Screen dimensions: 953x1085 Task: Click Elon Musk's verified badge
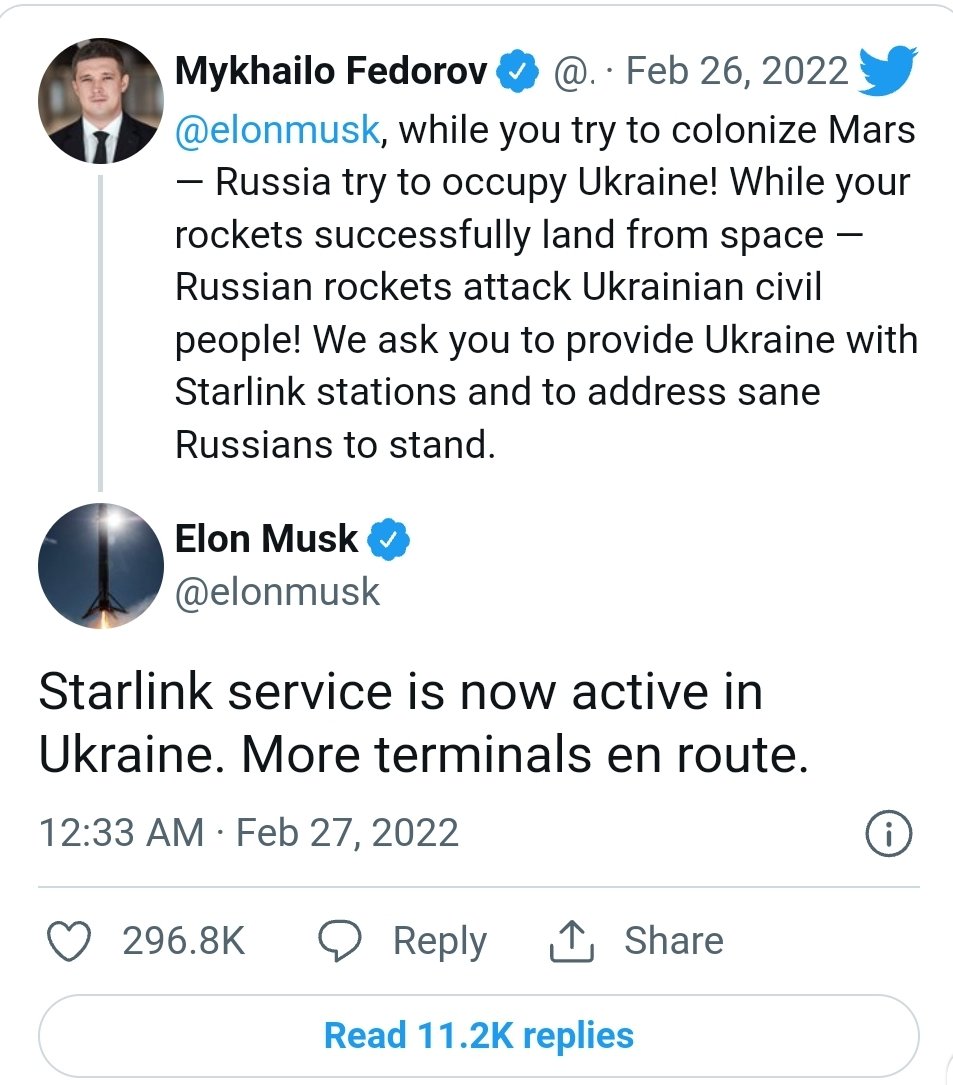pos(389,540)
